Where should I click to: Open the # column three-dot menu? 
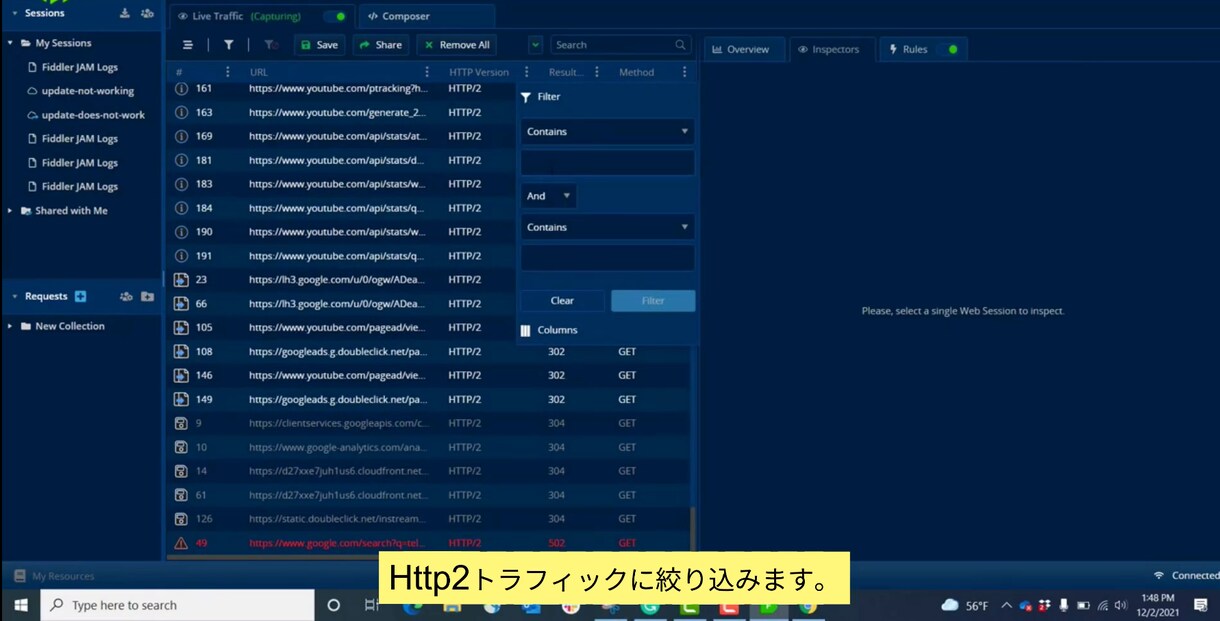tap(227, 72)
